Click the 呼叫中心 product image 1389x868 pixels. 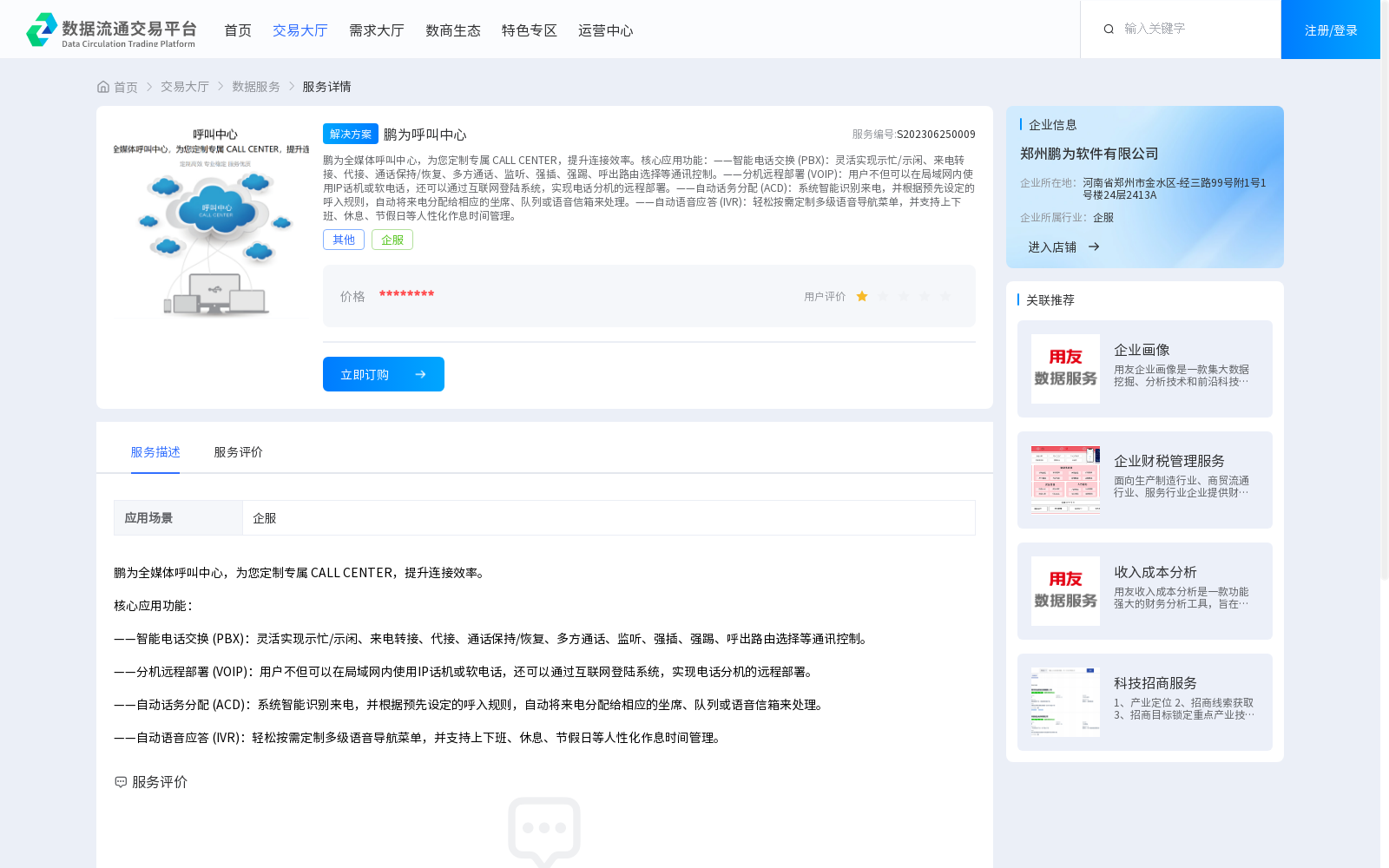(211, 221)
